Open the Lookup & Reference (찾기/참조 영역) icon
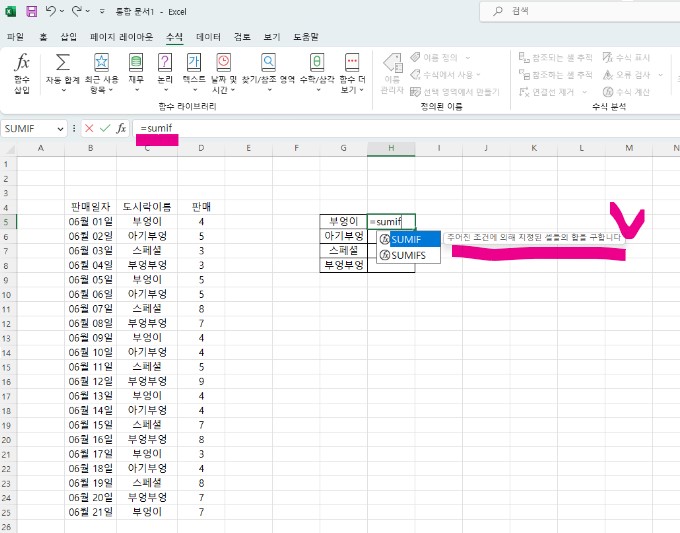 point(268,62)
